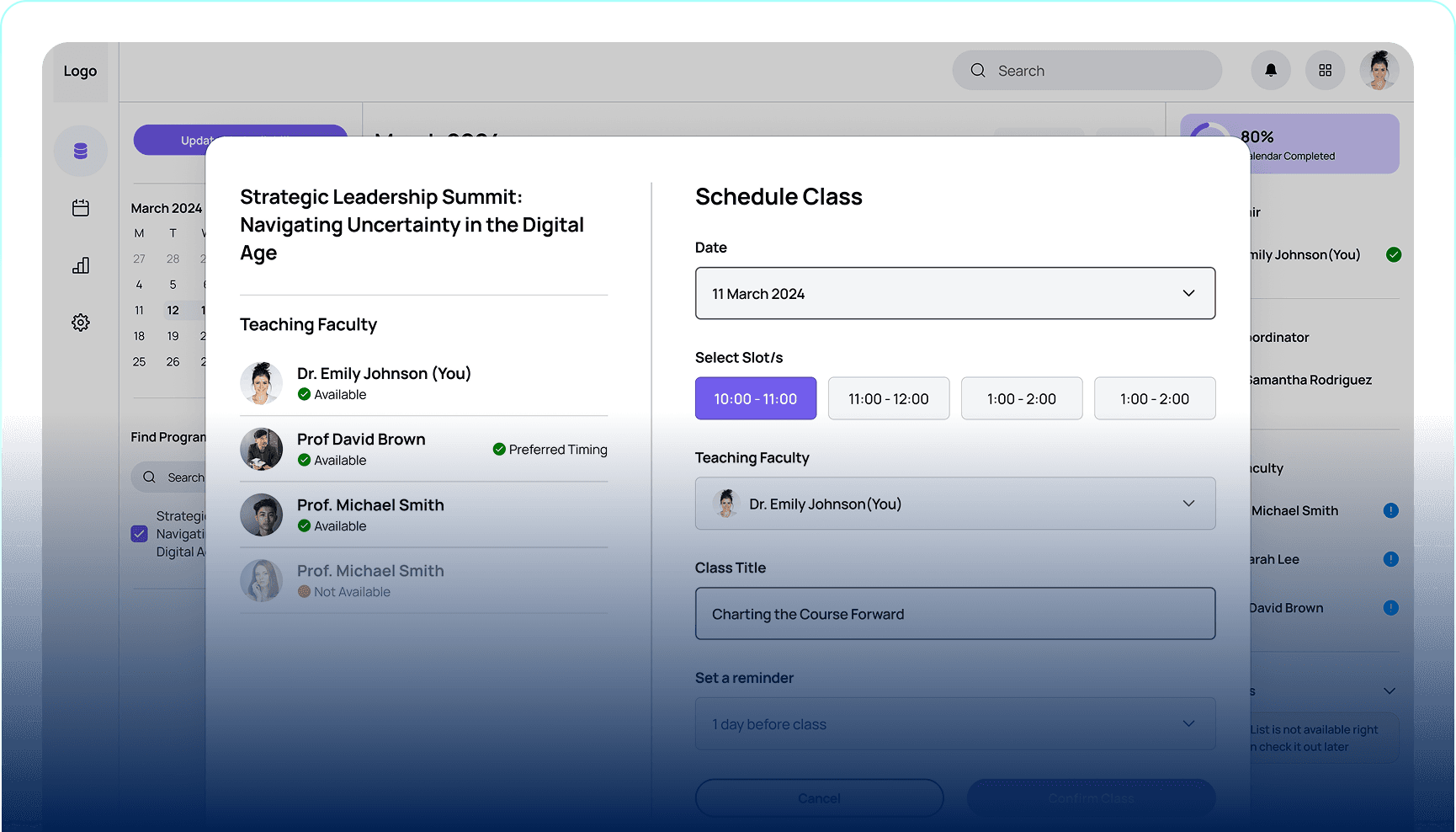The height and width of the screenshot is (832, 1456).
Task: Click the info icon beside Michael Smith
Action: [1391, 510]
